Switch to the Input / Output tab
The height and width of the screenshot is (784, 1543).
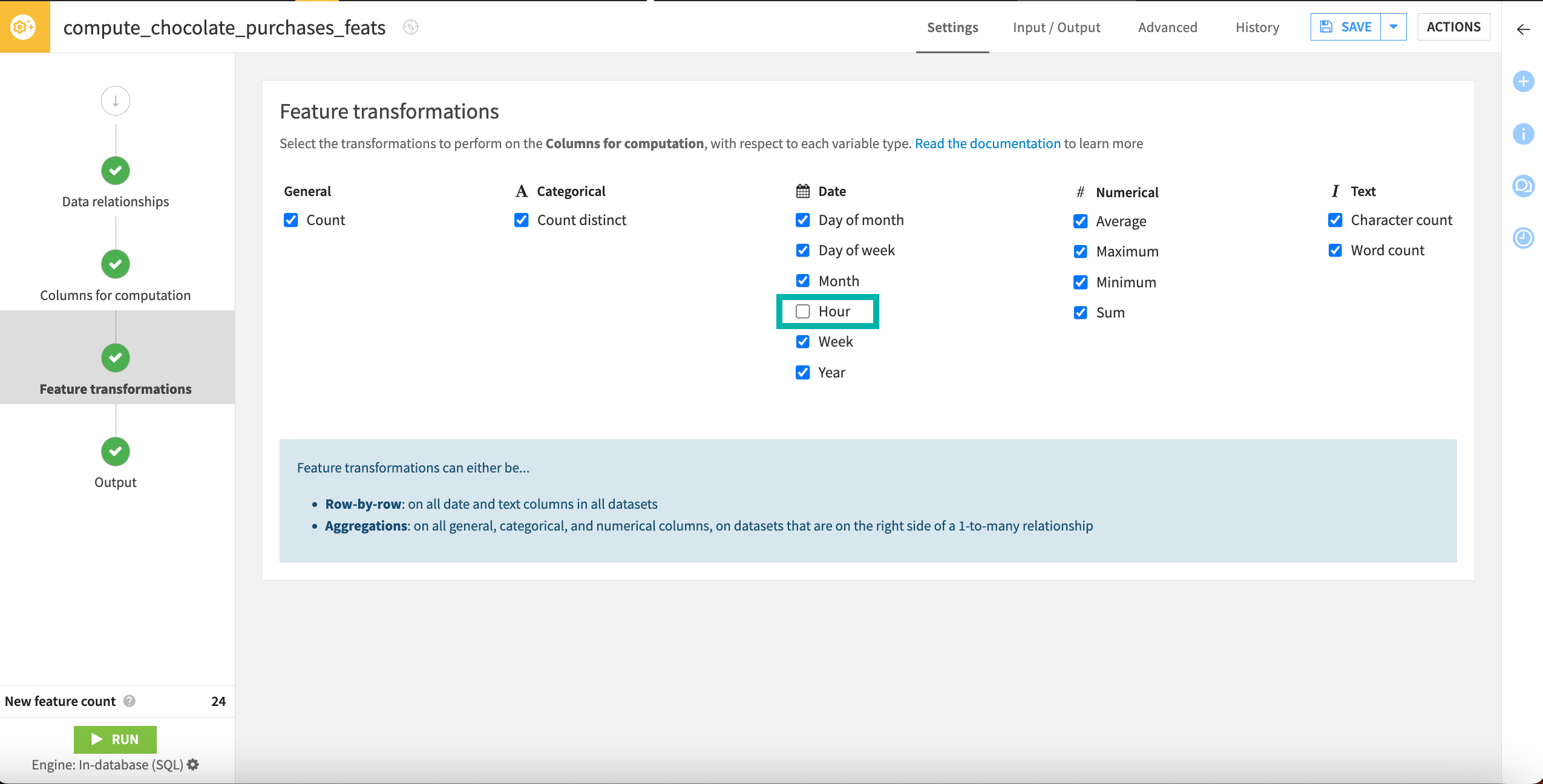point(1057,27)
